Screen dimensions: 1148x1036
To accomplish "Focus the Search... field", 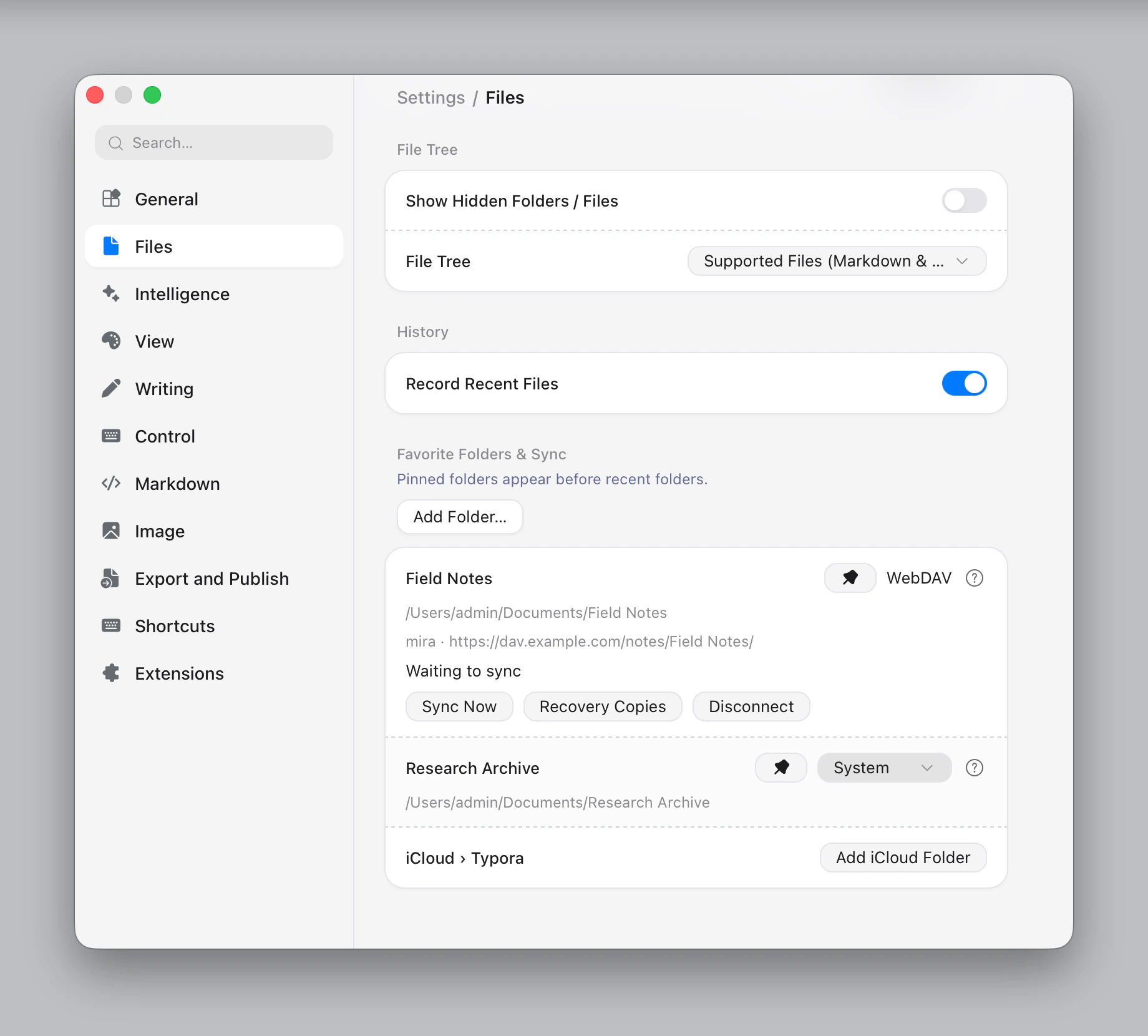I will (214, 142).
